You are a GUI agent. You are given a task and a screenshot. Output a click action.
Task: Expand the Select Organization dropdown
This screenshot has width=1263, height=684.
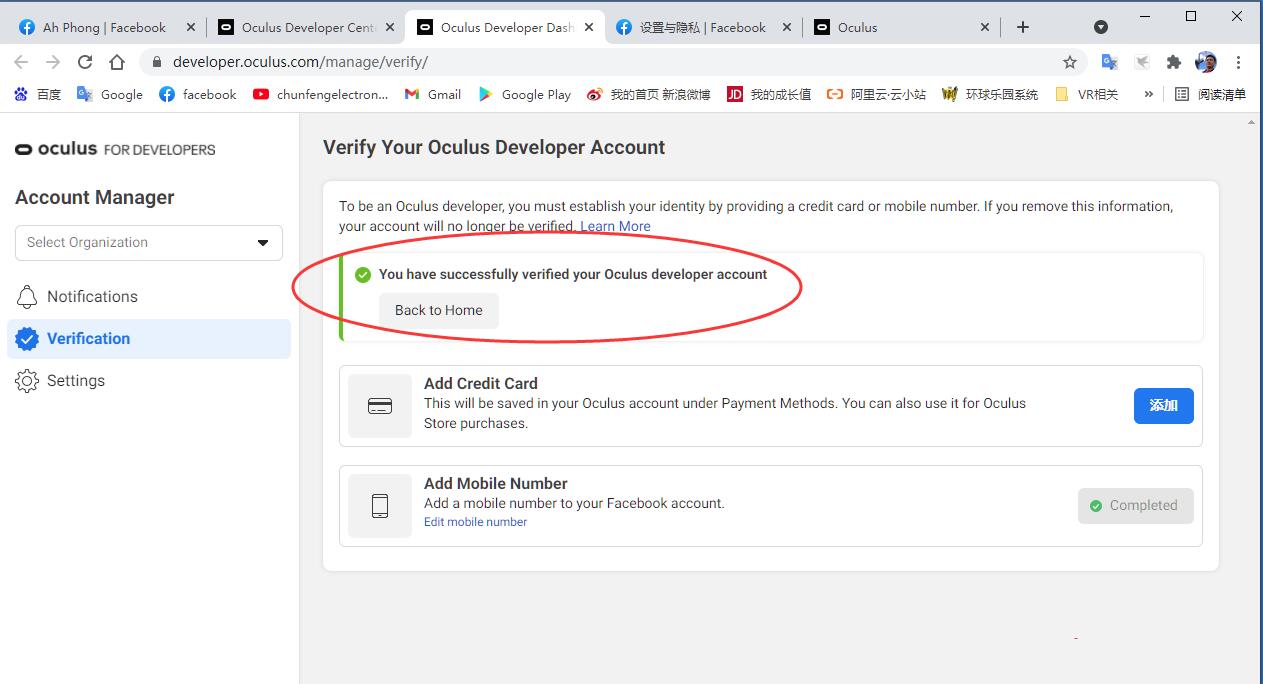(x=149, y=242)
